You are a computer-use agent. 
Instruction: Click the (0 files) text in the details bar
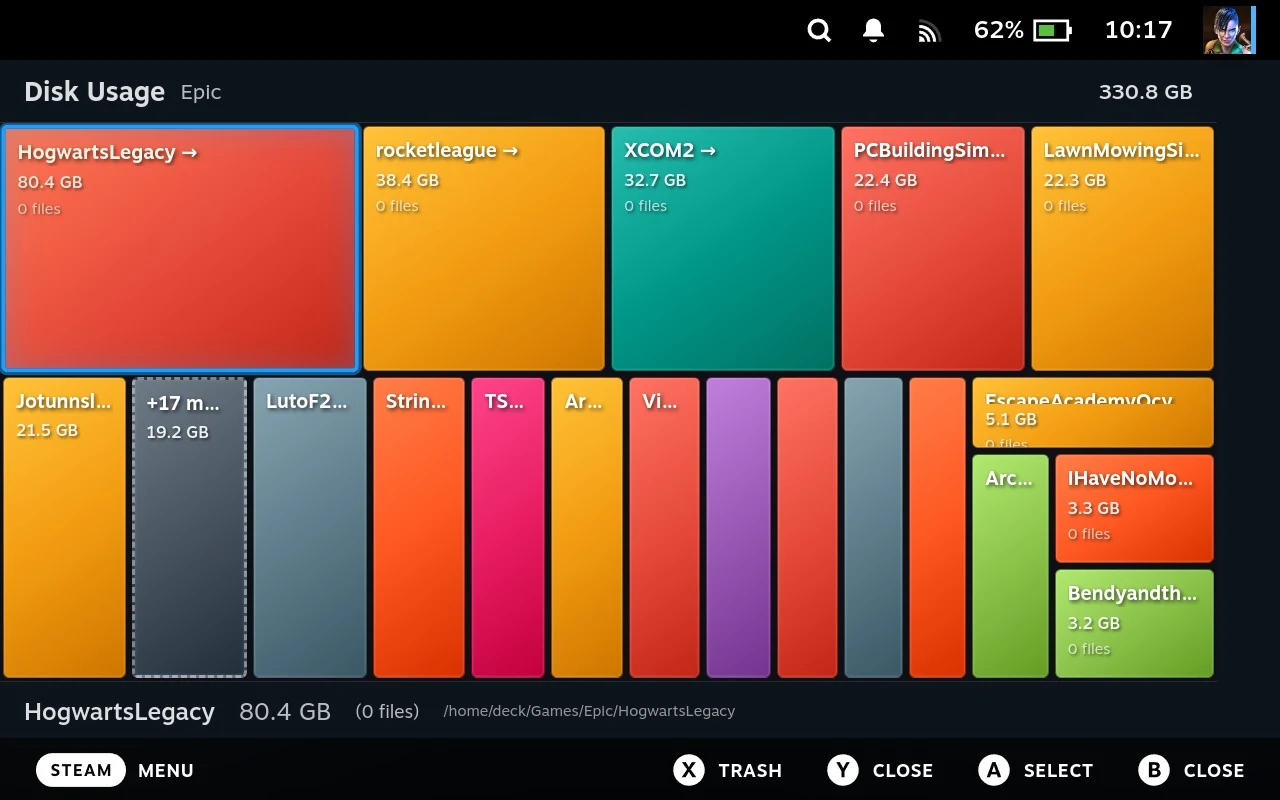387,711
